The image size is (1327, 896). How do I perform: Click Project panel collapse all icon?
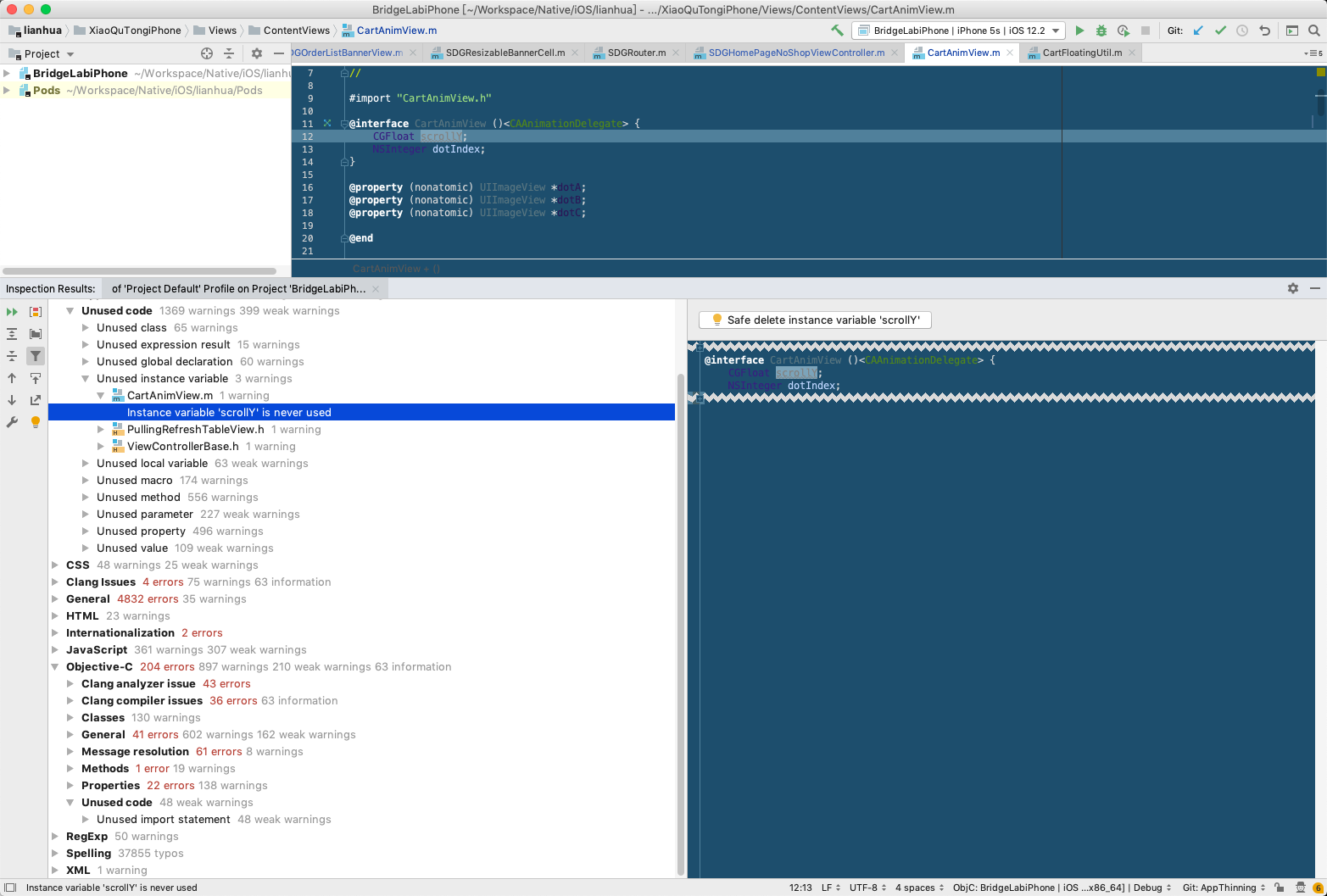[x=228, y=53]
